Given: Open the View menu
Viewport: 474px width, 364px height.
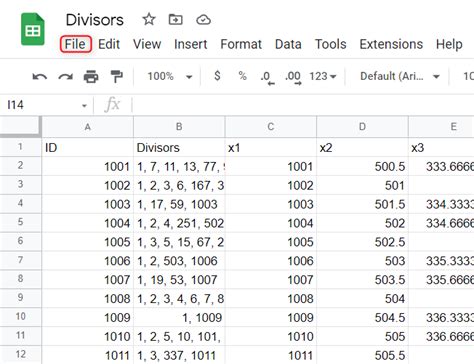Looking at the screenshot, I should point(147,44).
